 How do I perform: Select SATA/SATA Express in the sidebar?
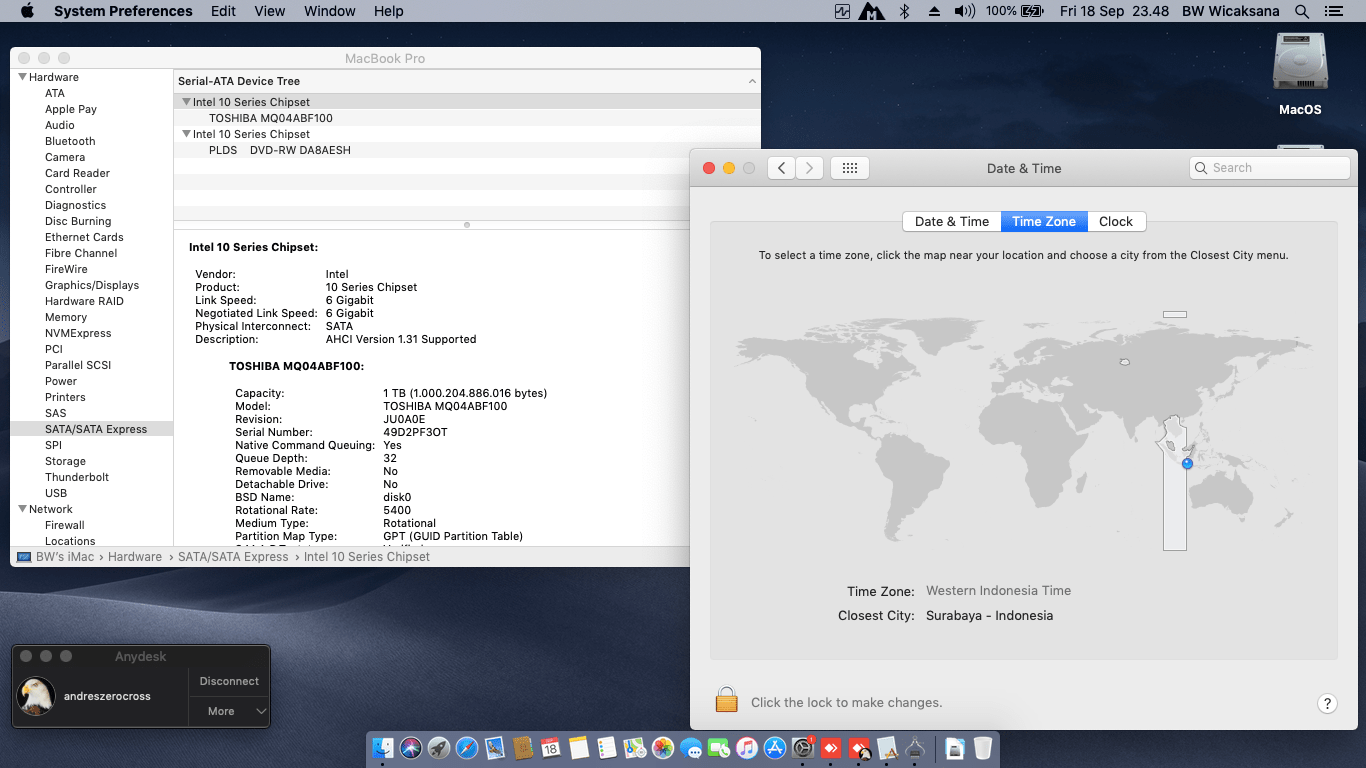(x=96, y=429)
